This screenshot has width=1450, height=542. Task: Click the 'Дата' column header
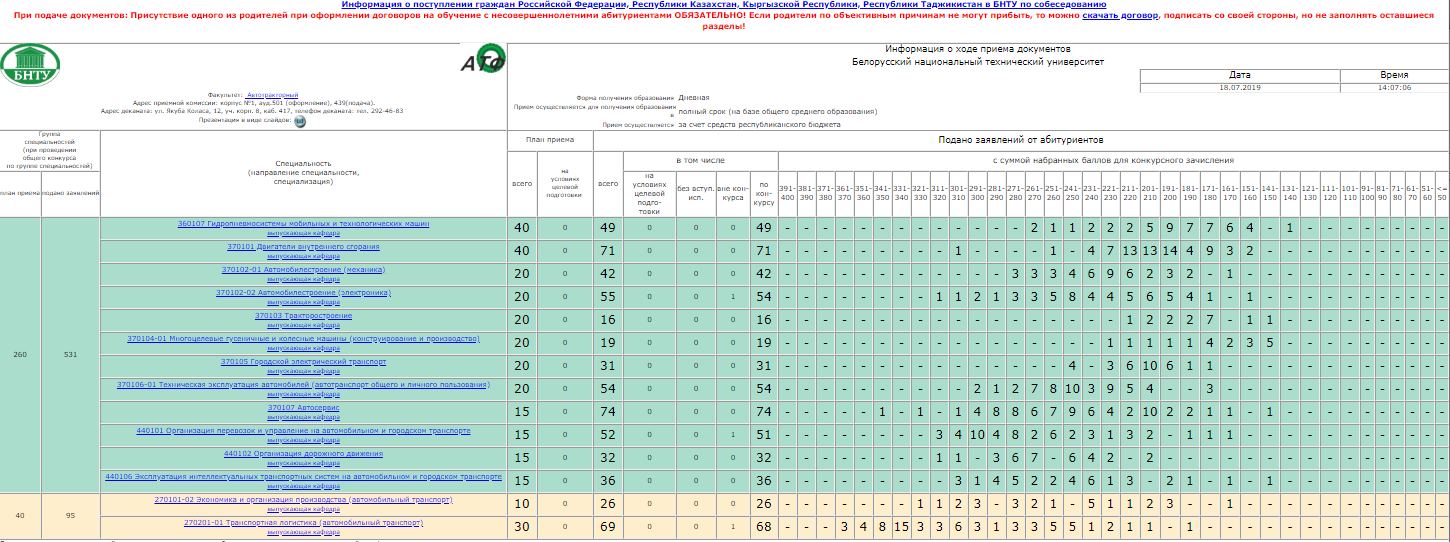click(x=1240, y=75)
